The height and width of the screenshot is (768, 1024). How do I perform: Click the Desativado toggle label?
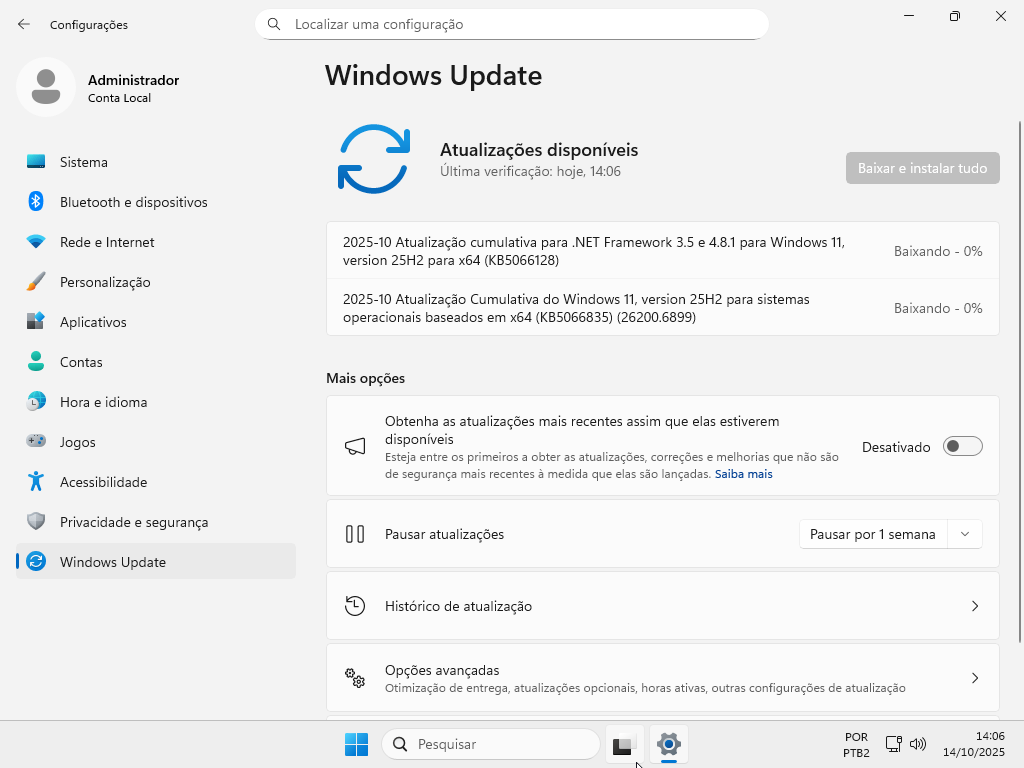(896, 447)
